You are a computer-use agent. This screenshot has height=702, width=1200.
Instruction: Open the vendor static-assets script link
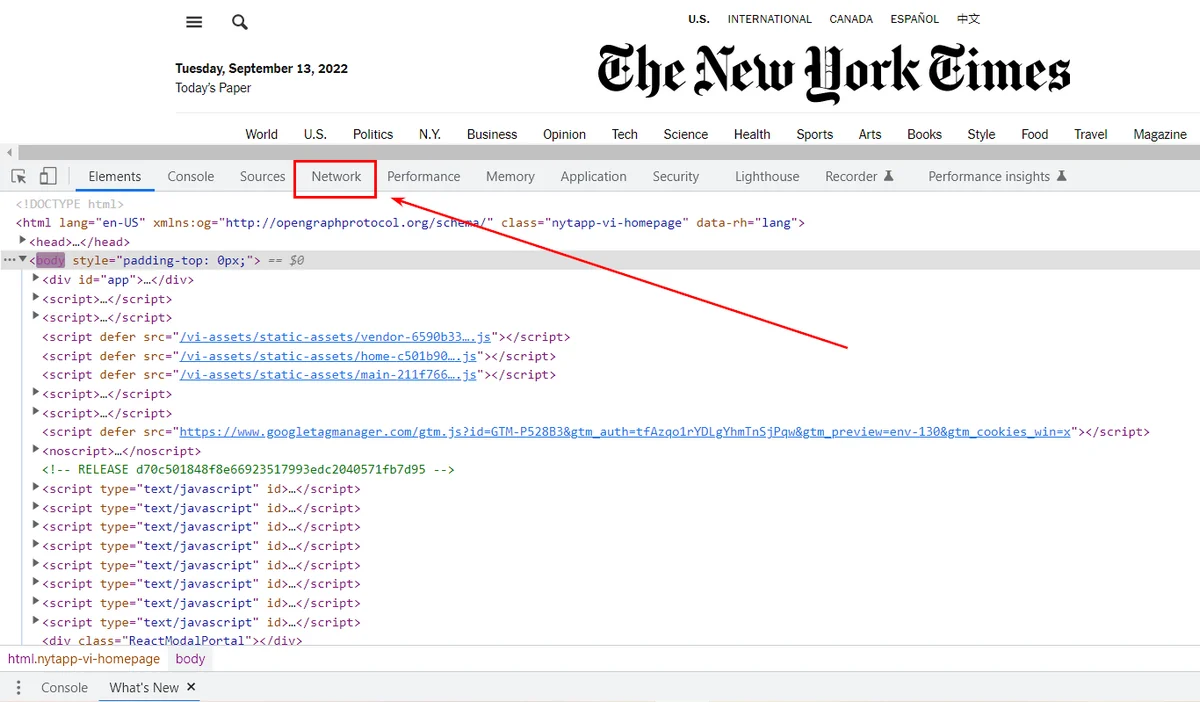point(336,337)
